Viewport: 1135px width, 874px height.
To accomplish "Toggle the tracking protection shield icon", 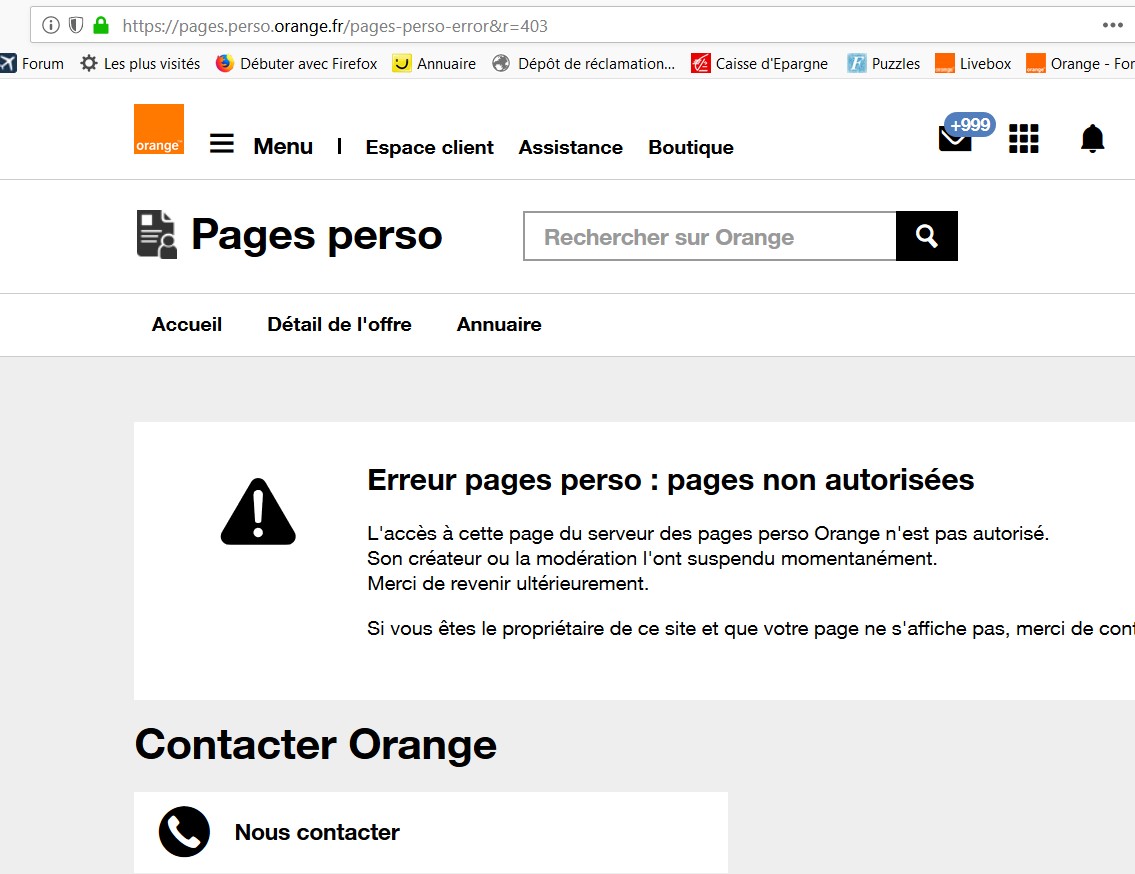I will coord(75,26).
